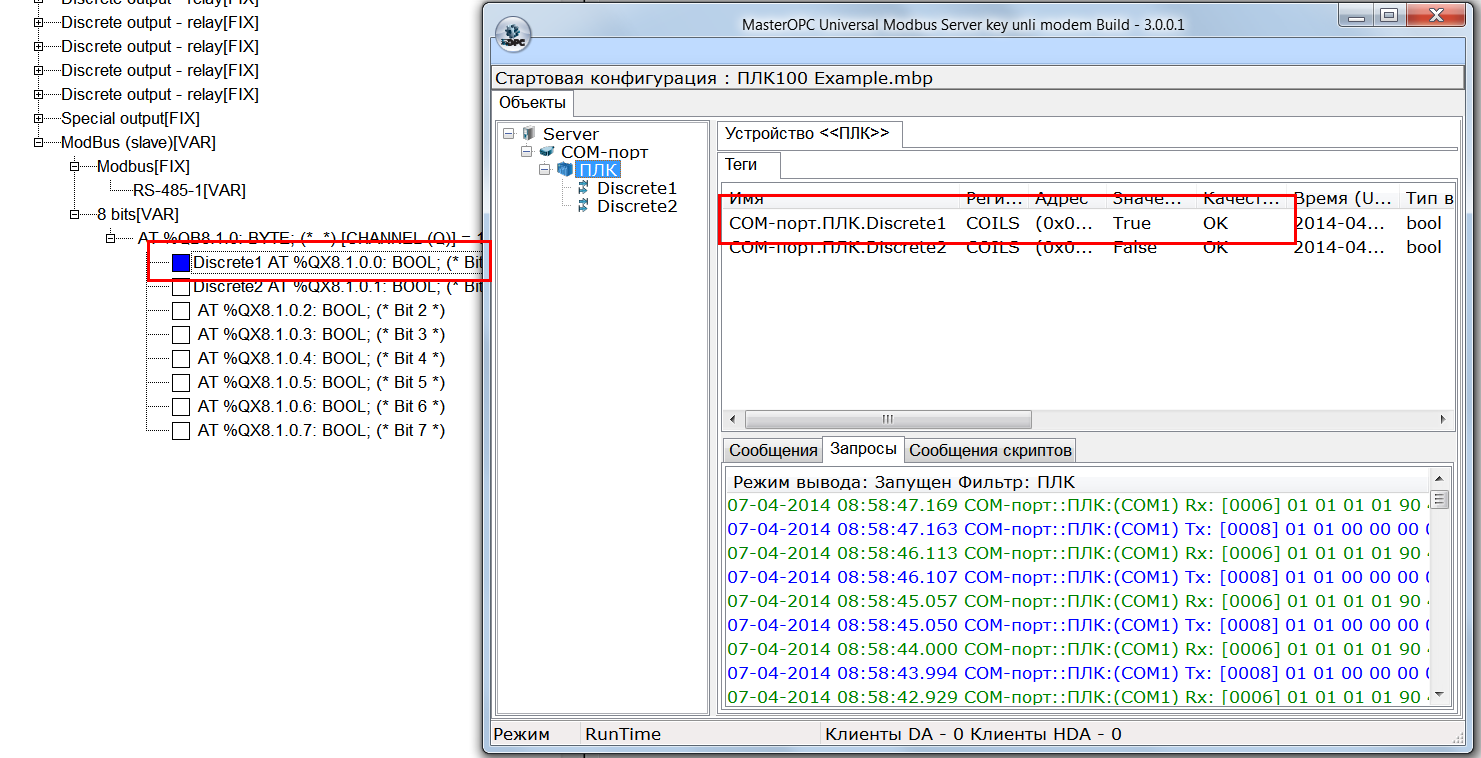Toggle the Discrete2 bit checkbox
Viewport: 1481px width, 758px height.
click(181, 287)
